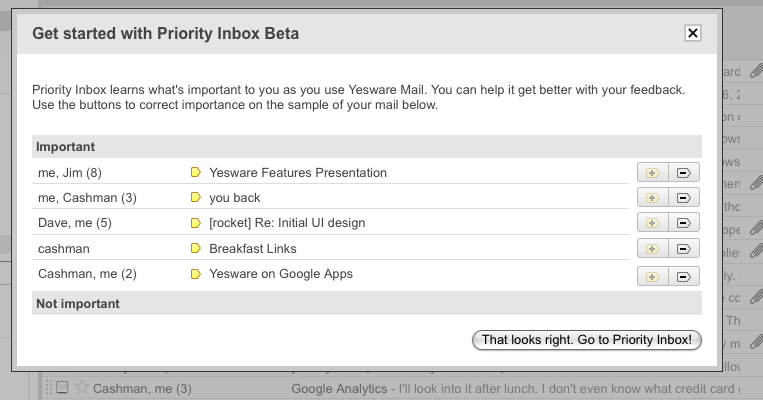
Task: Mark Initial UI design thread not important
Action: (684, 223)
